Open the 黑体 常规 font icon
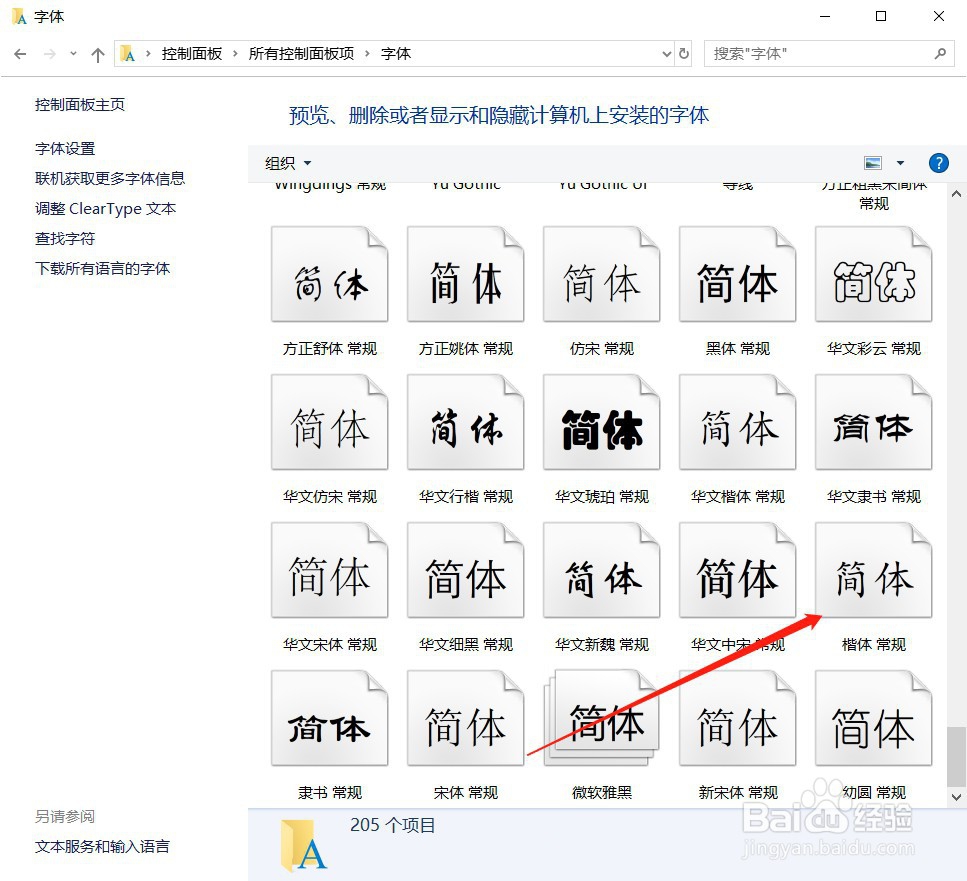This screenshot has width=967, height=881. 737,273
